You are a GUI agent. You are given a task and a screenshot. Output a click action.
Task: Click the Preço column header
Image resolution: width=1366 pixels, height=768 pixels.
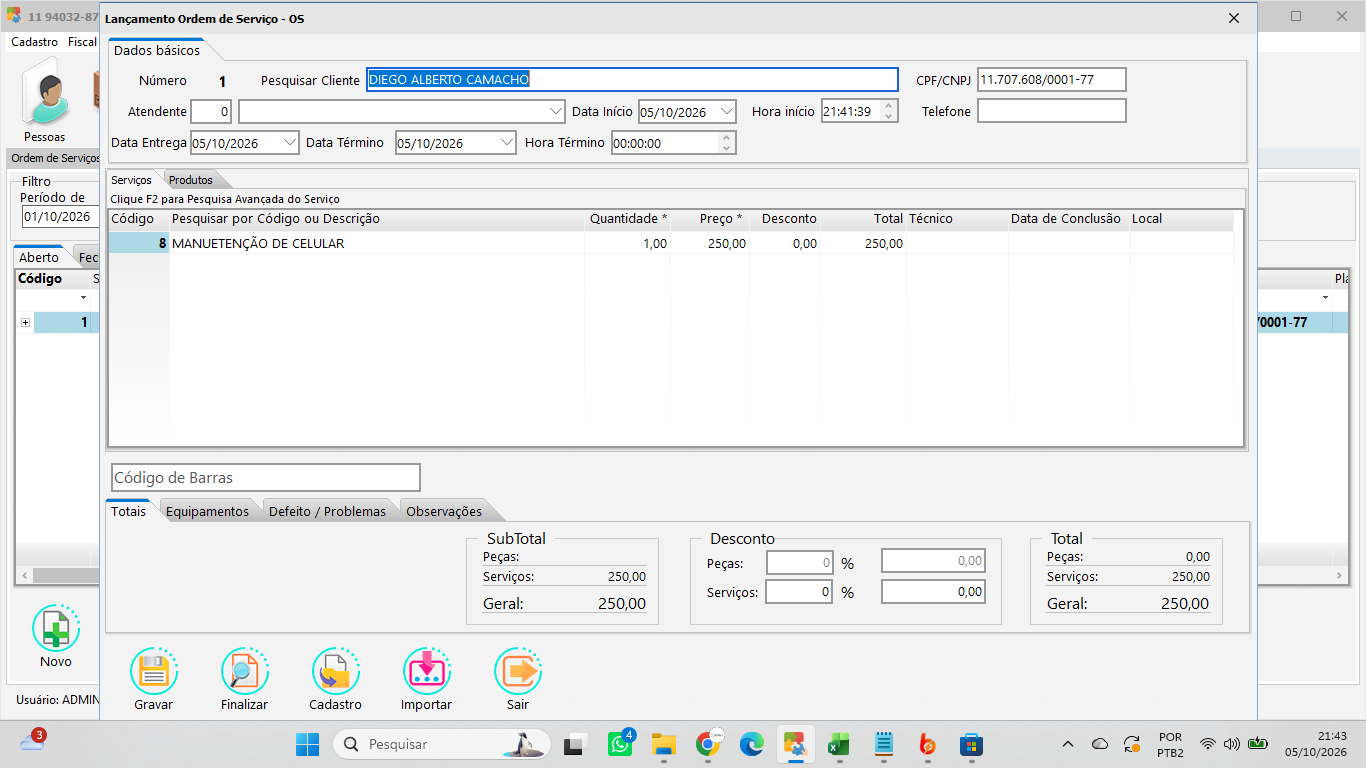pyautogui.click(x=721, y=218)
